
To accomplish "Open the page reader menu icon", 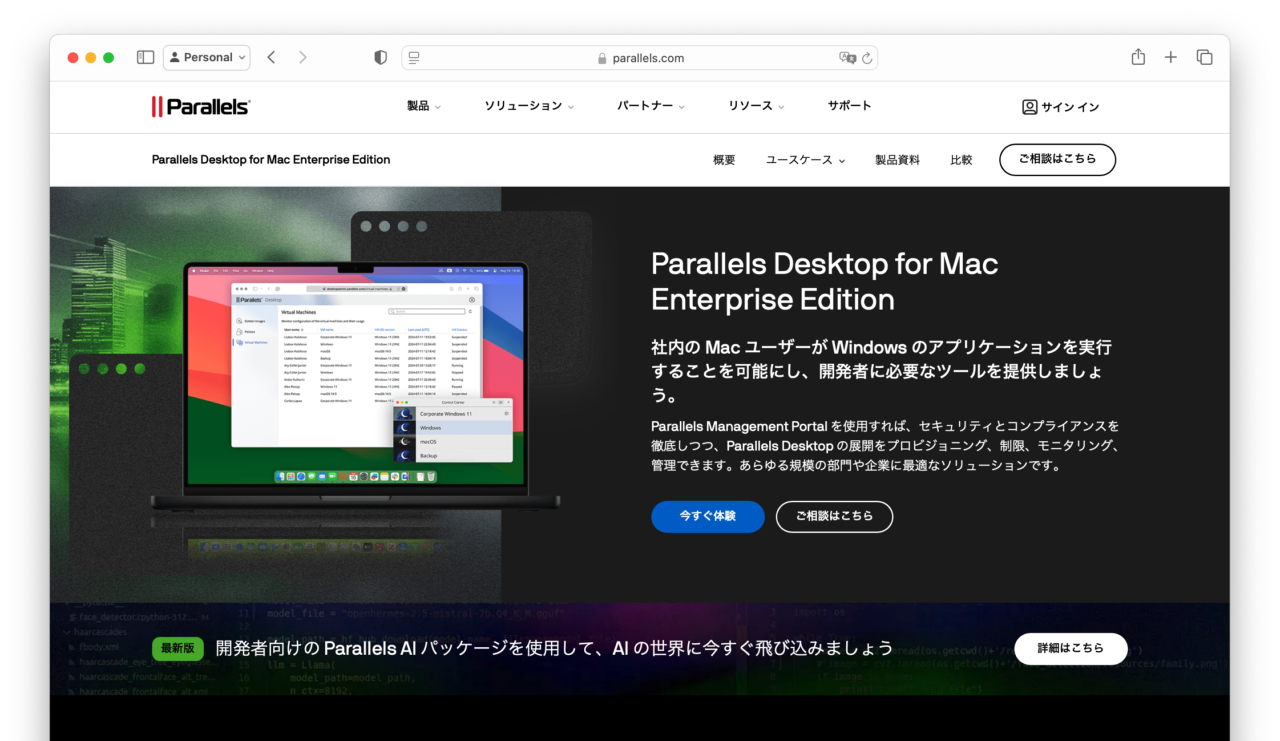I will [414, 58].
